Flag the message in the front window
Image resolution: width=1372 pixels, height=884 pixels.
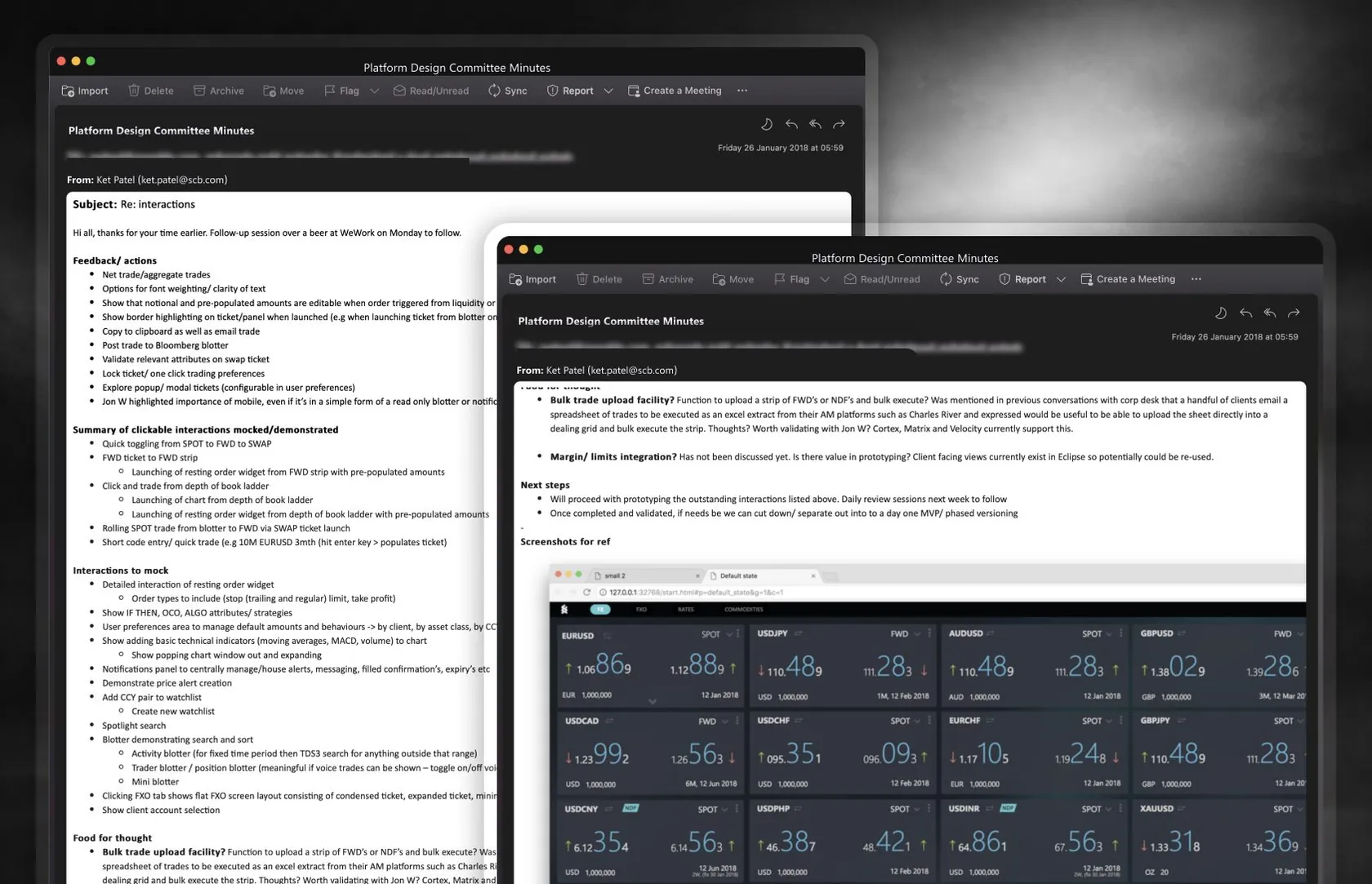point(791,279)
